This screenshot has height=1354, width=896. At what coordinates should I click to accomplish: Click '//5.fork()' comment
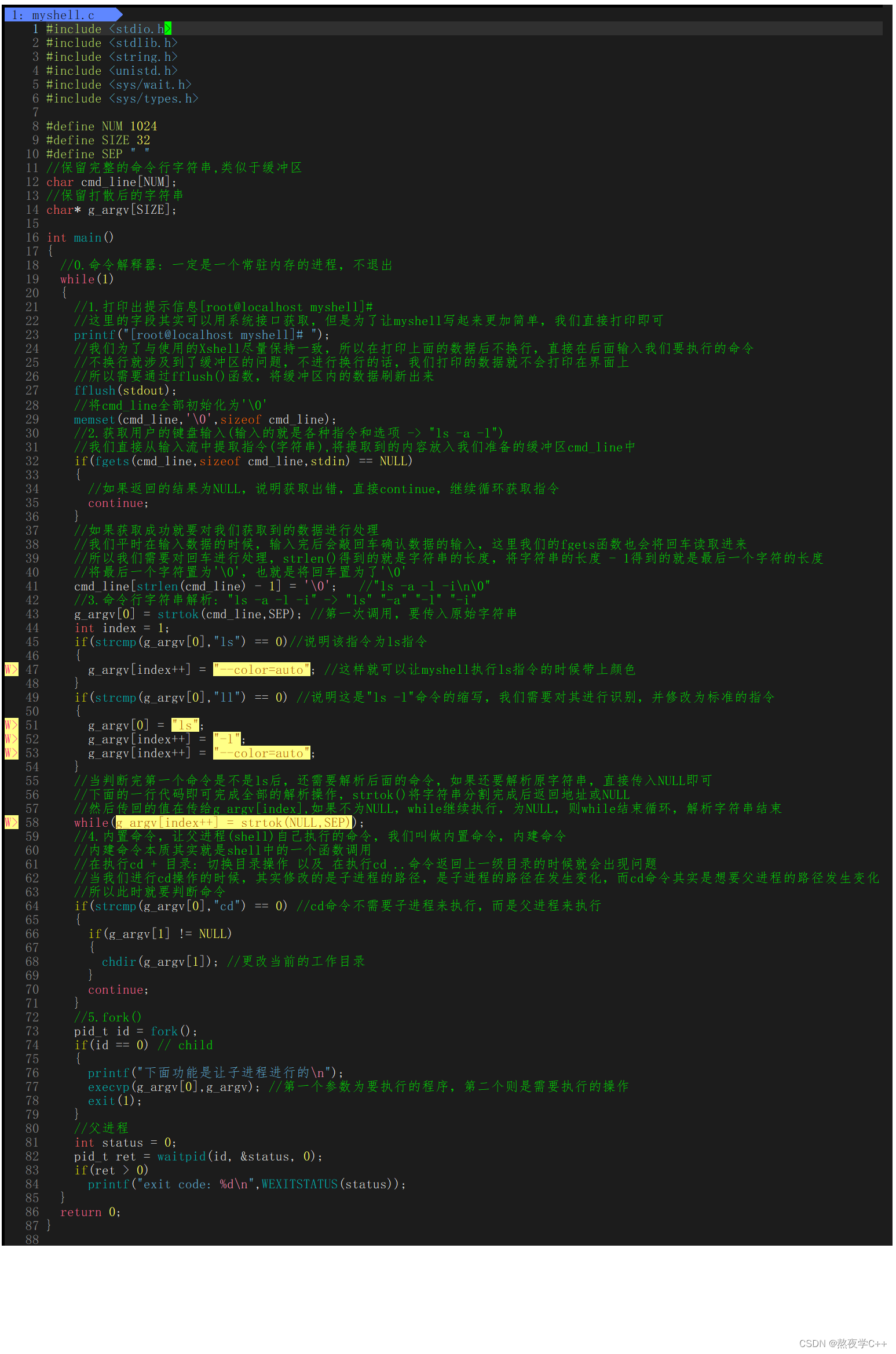click(108, 1017)
